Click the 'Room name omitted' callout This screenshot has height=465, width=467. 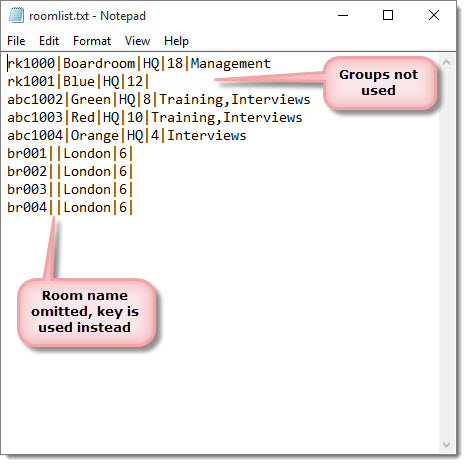click(86, 312)
